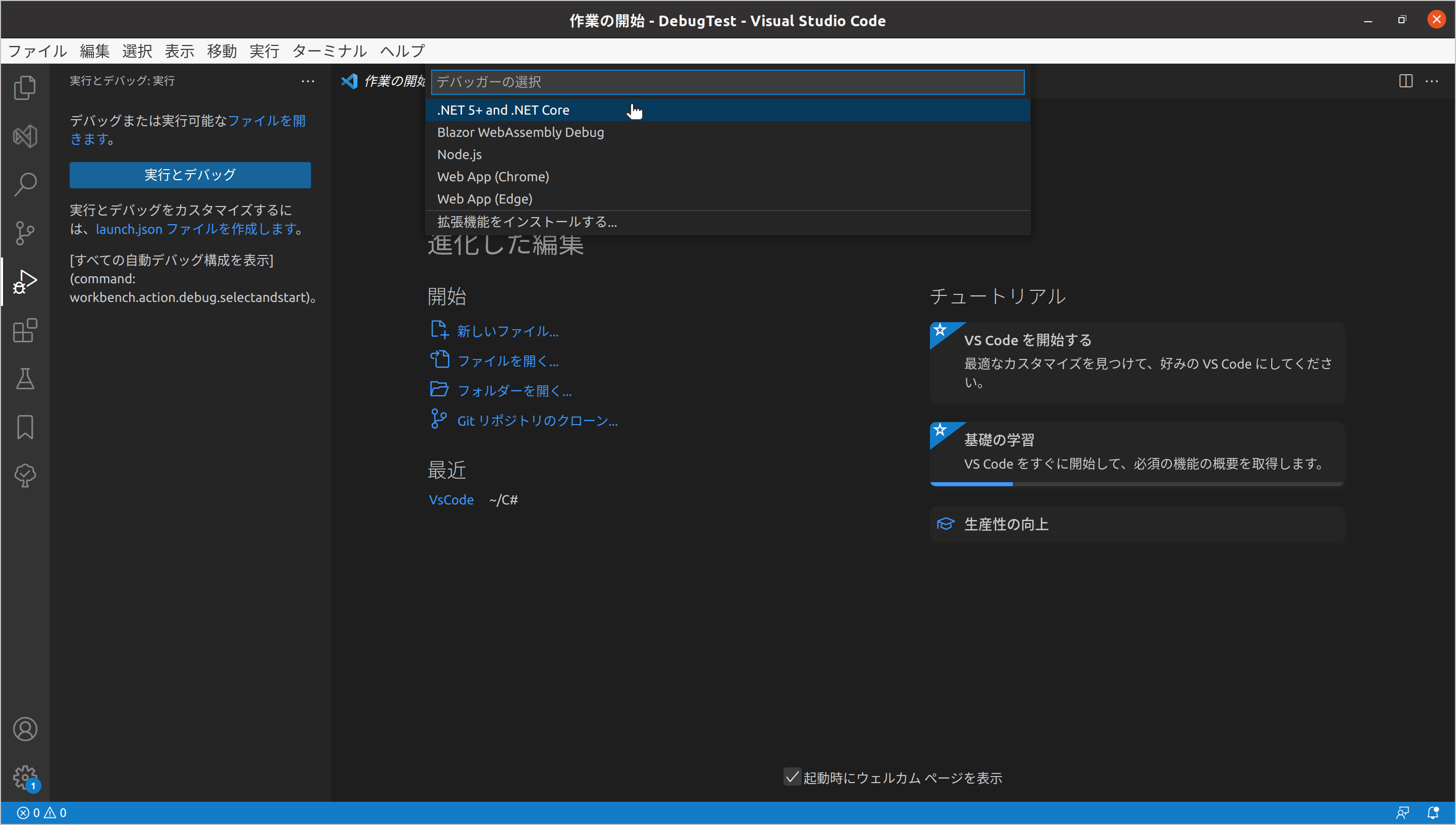Uncheck 起動時にウェルカムページを表示
The width and height of the screenshot is (1456, 825).
tap(792, 778)
